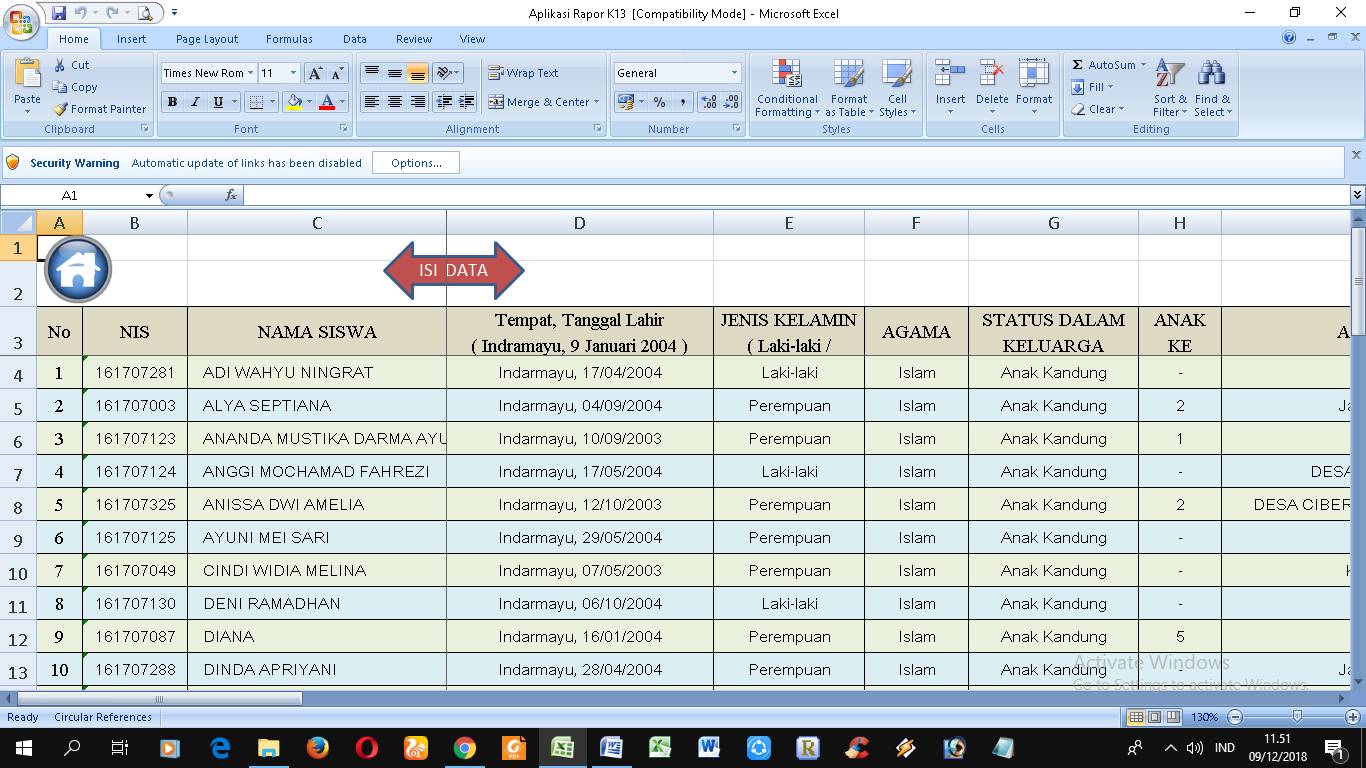Open File Explorer from the taskbar
Viewport: 1366px width, 768px height.
[x=269, y=747]
